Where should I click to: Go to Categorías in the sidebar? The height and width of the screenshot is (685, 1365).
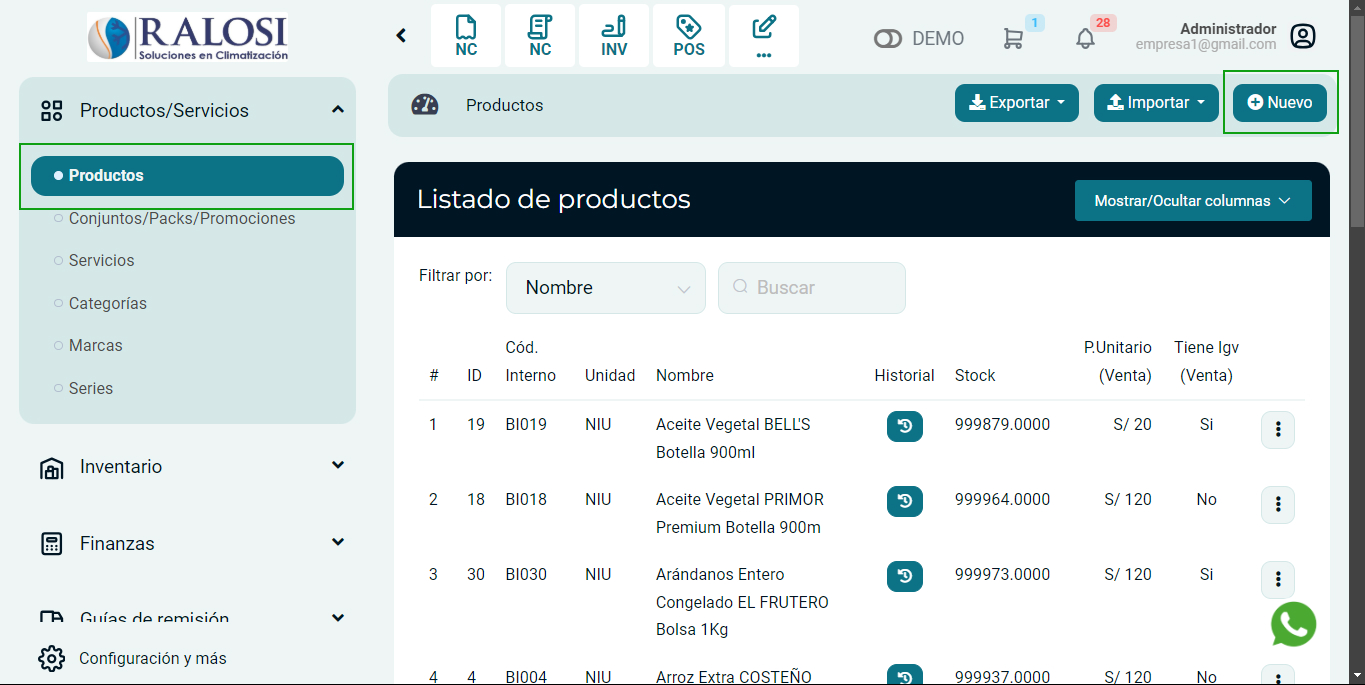click(107, 303)
